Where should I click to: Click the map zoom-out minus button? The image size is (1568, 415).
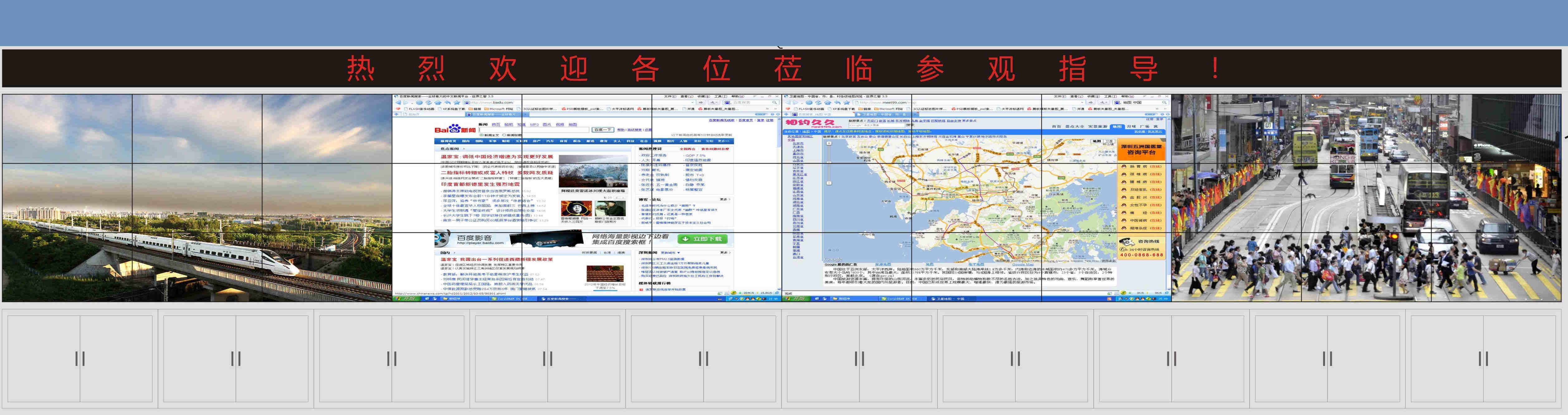[829, 183]
